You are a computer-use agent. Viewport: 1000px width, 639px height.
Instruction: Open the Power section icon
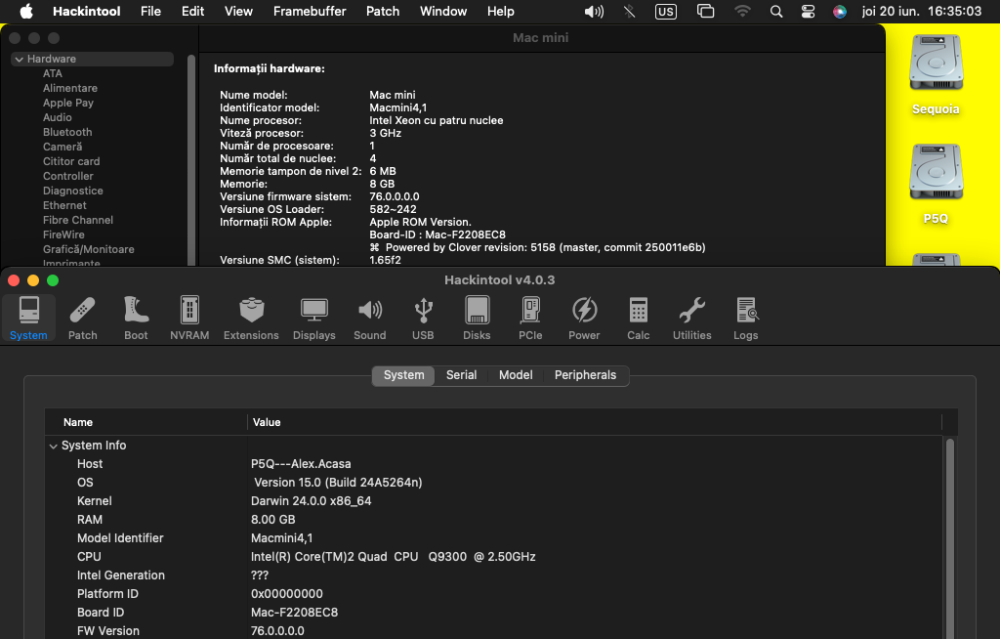pos(584,318)
